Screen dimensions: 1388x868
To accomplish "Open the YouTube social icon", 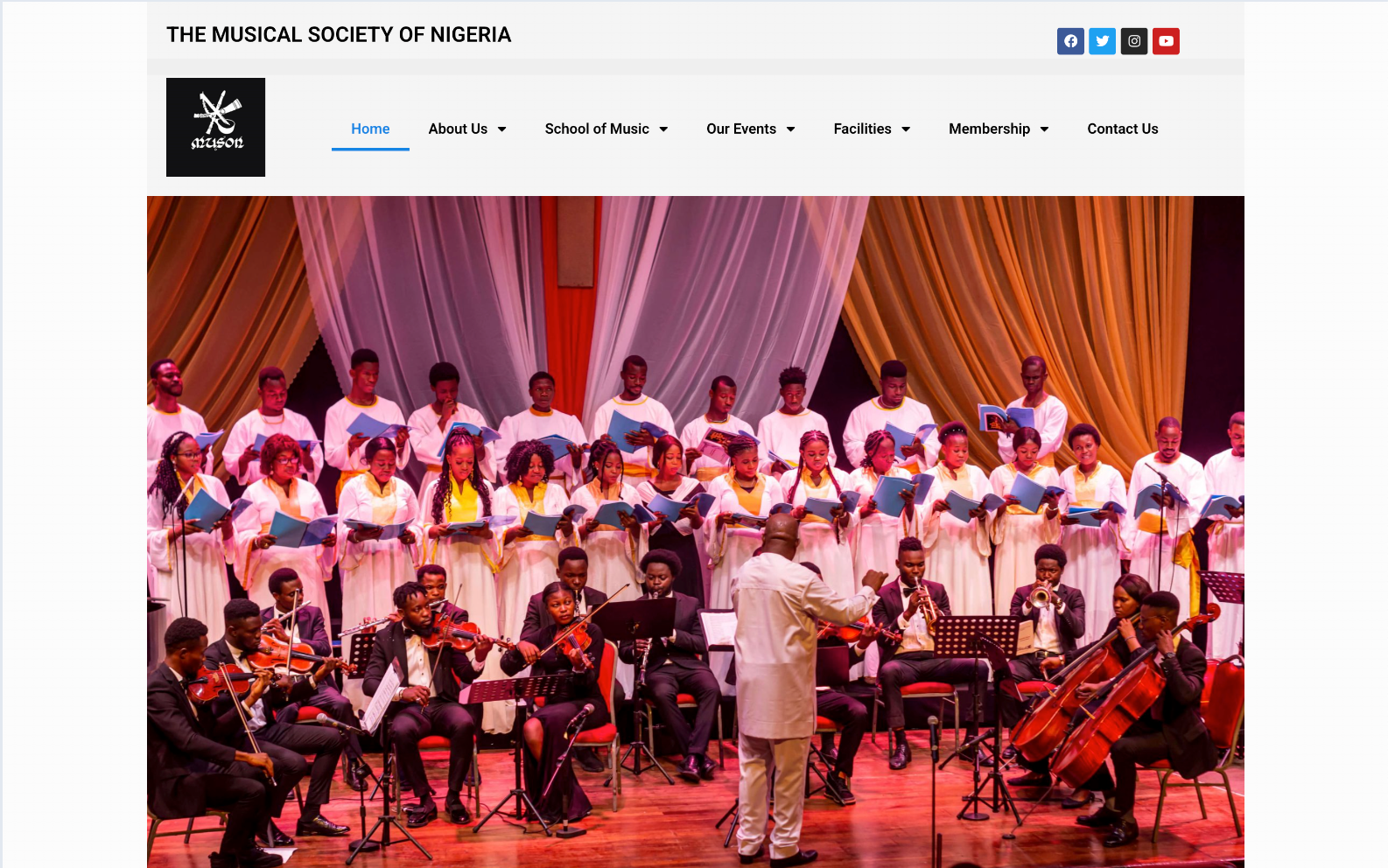I will click(1166, 41).
